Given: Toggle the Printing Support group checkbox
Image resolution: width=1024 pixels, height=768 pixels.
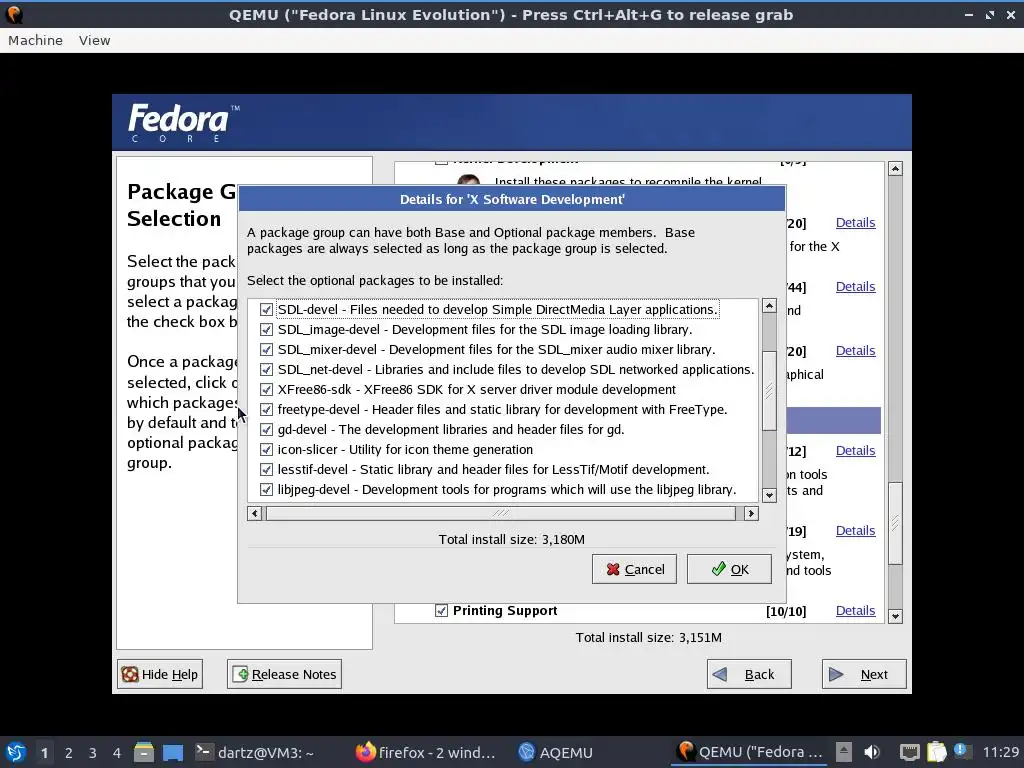Looking at the screenshot, I should point(441,611).
